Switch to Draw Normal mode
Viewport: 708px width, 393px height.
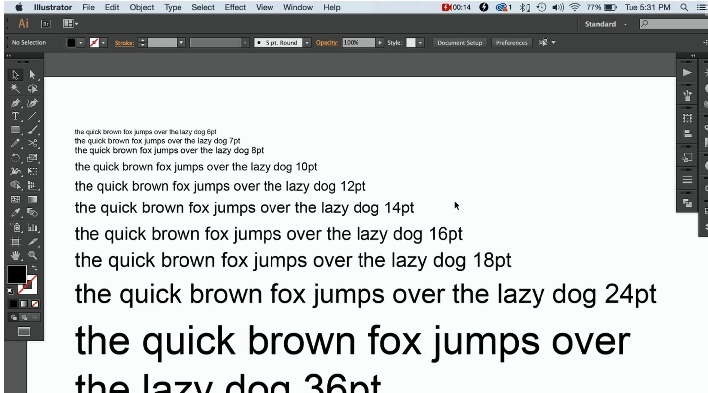(14, 318)
